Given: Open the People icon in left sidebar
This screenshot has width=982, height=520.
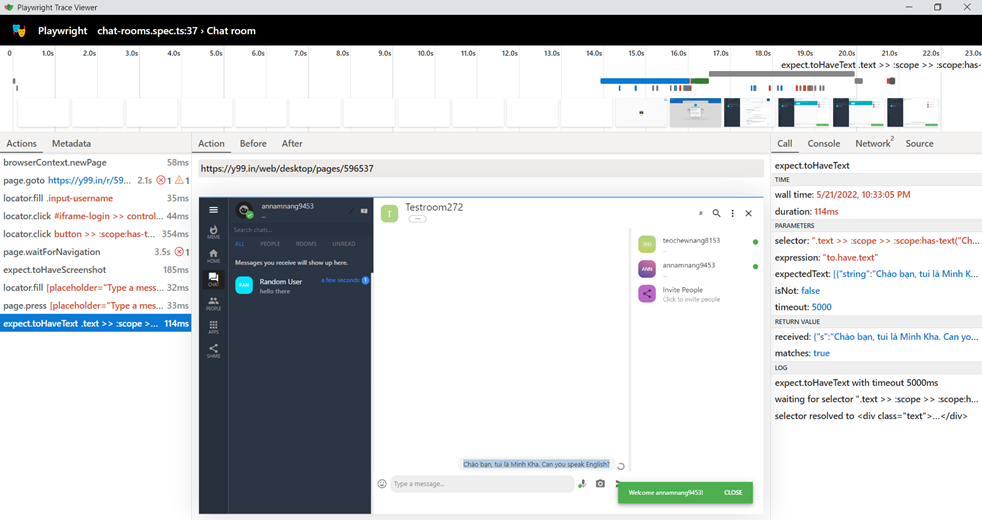Looking at the screenshot, I should pyautogui.click(x=213, y=303).
